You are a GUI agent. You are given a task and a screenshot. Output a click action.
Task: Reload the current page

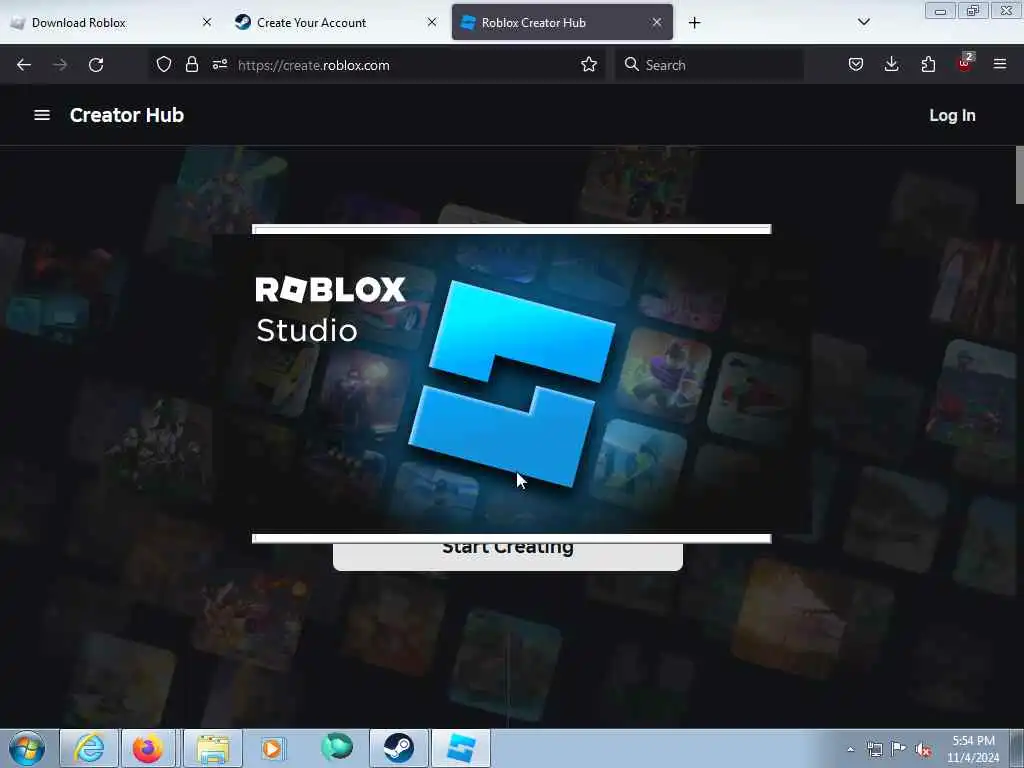[x=96, y=65]
